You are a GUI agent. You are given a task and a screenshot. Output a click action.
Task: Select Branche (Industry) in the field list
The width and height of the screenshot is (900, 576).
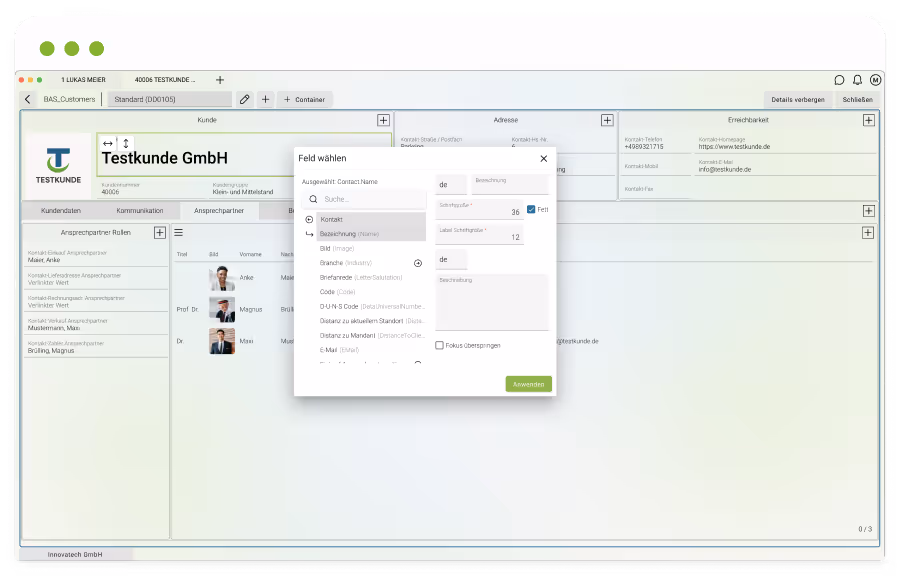pos(346,263)
